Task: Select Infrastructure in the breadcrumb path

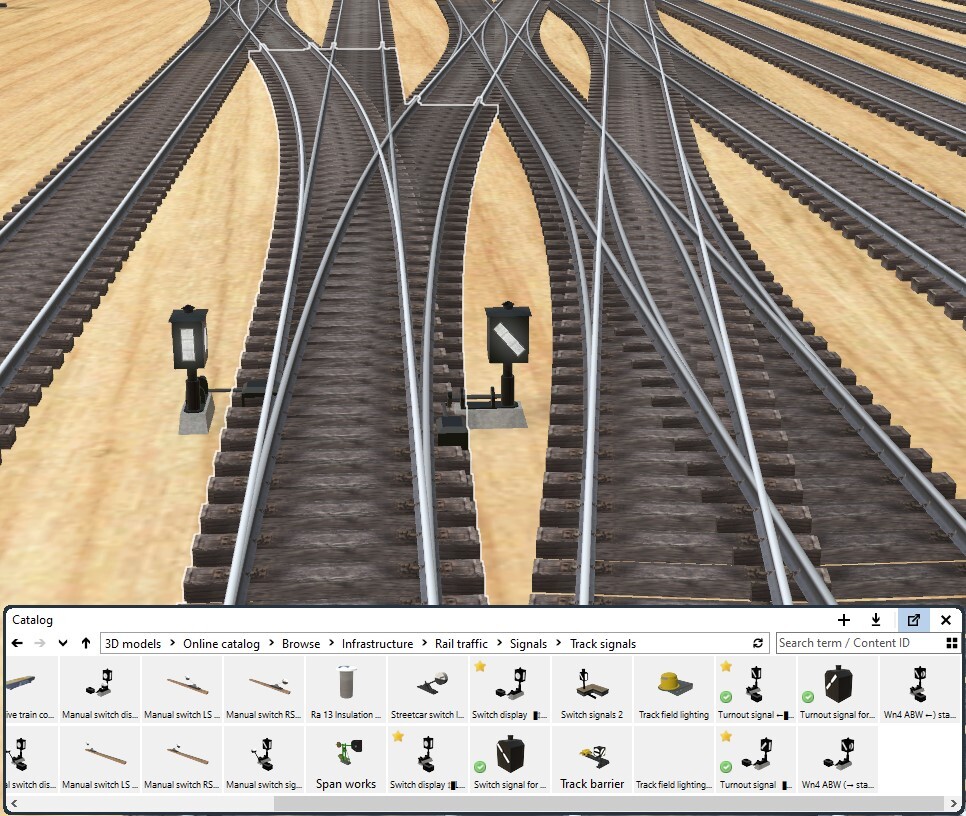Action: [377, 643]
